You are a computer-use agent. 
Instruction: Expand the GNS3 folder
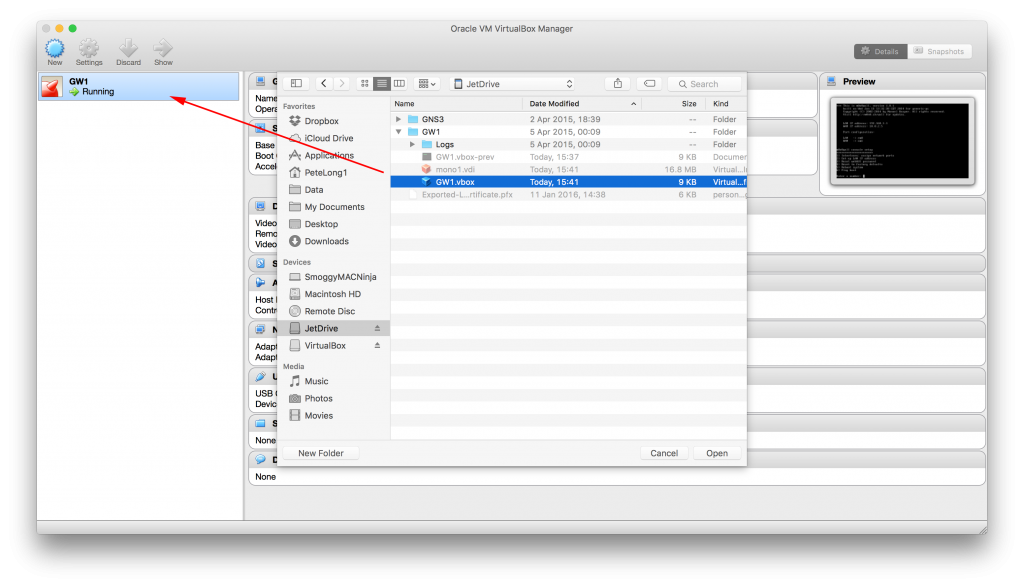(x=400, y=117)
